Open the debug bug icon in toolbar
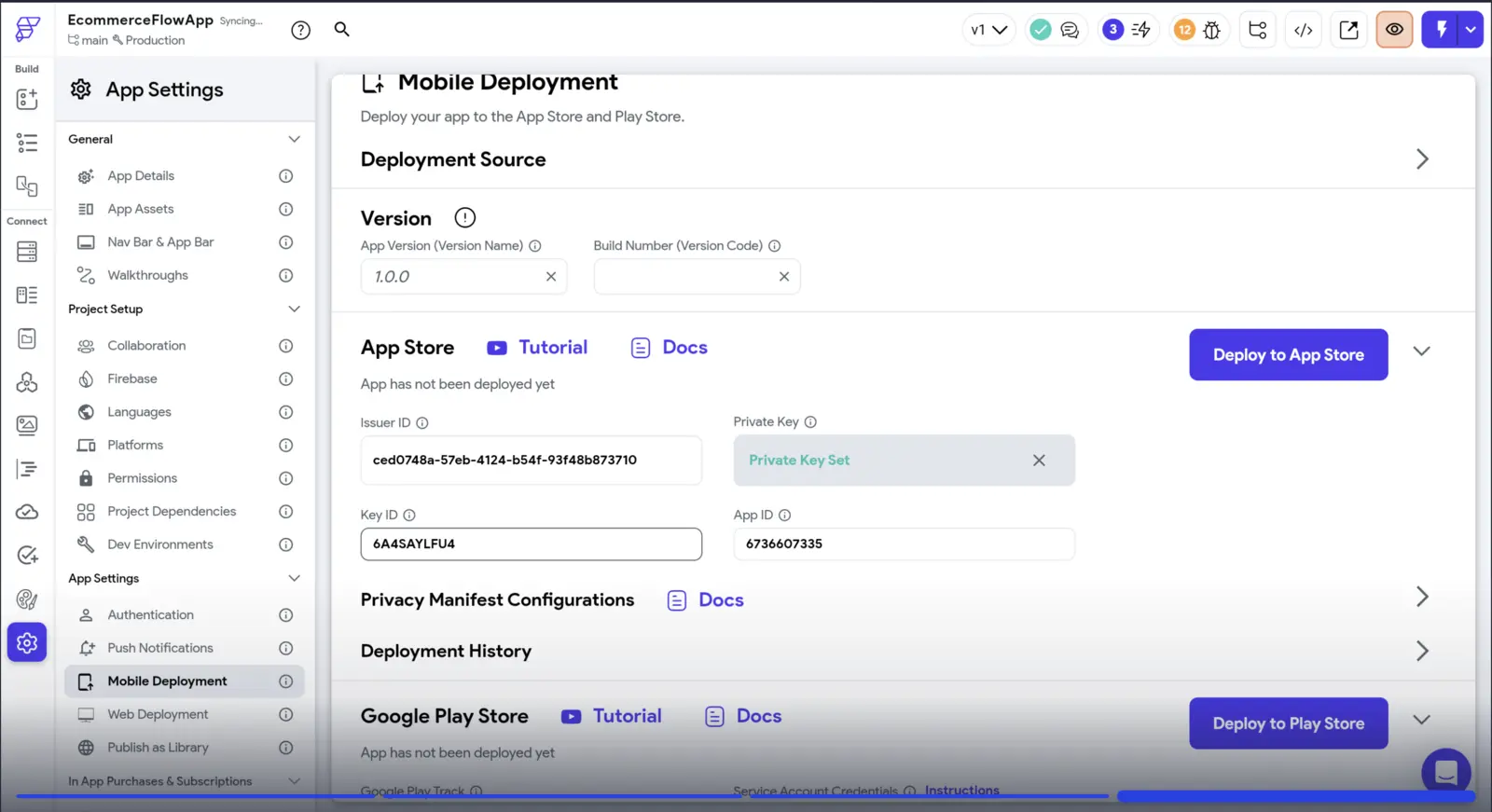Image resolution: width=1492 pixels, height=812 pixels. click(x=1211, y=30)
